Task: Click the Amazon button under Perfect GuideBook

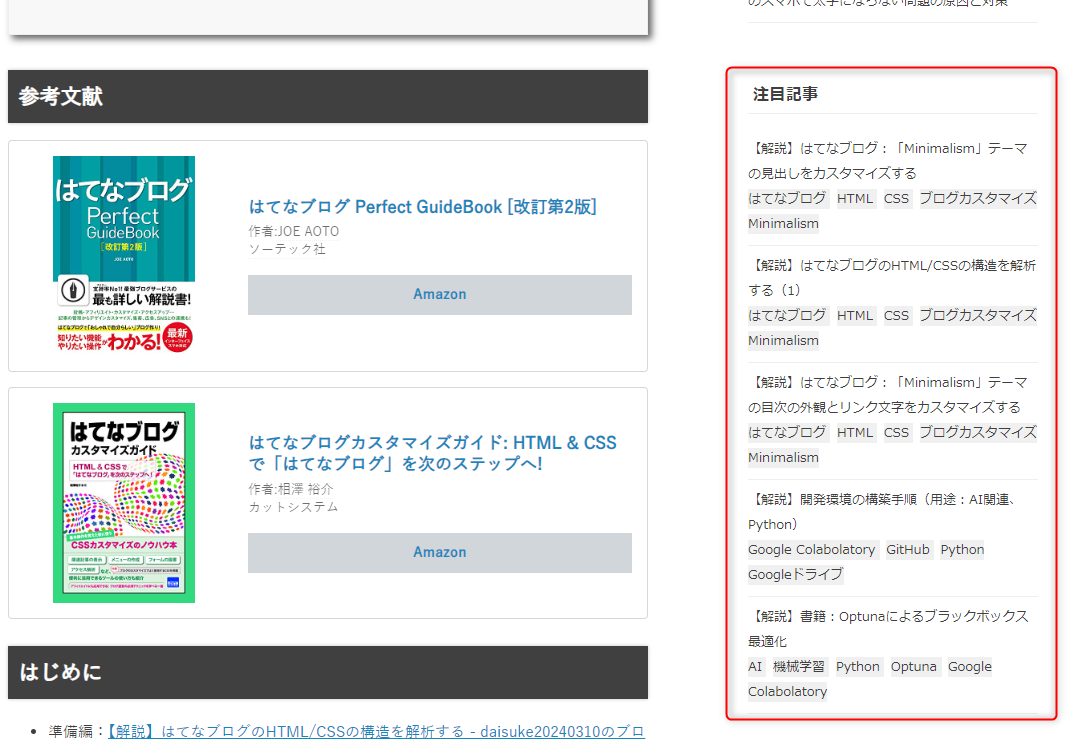Action: pyautogui.click(x=440, y=294)
